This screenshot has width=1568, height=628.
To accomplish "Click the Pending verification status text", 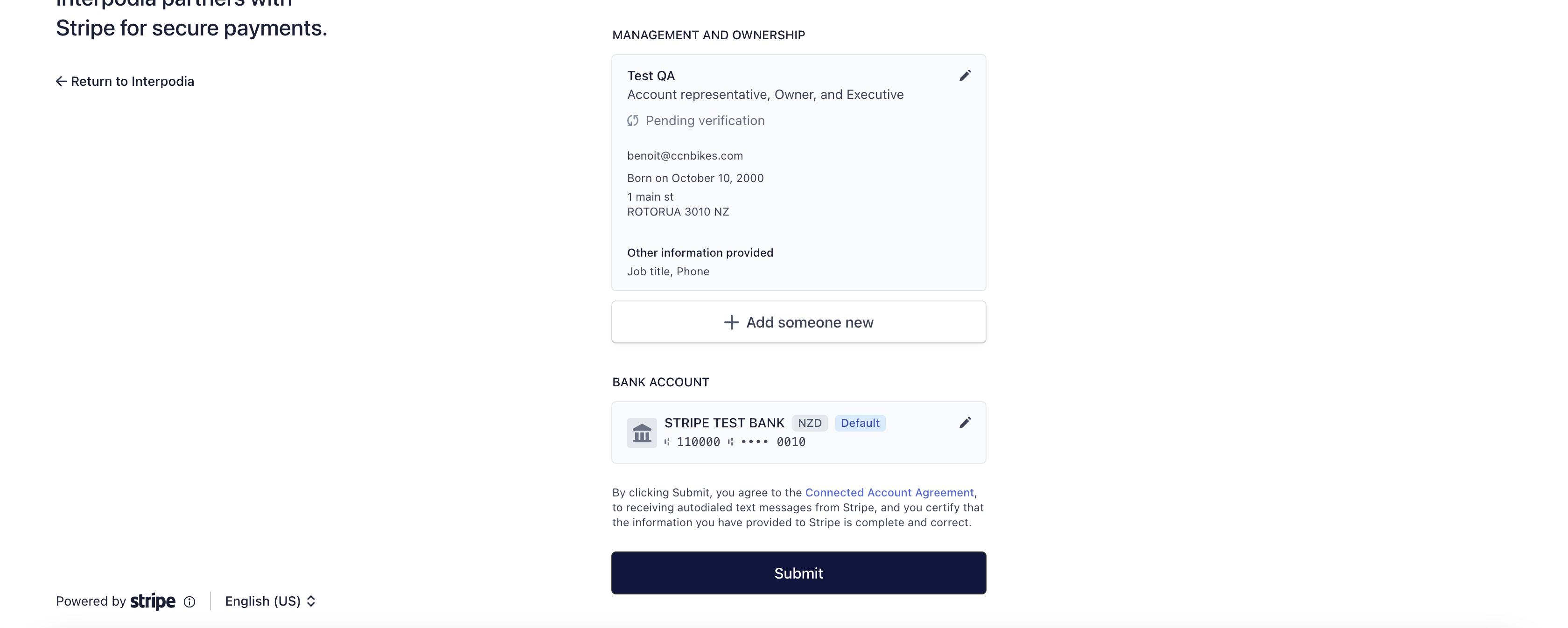I will (705, 120).
